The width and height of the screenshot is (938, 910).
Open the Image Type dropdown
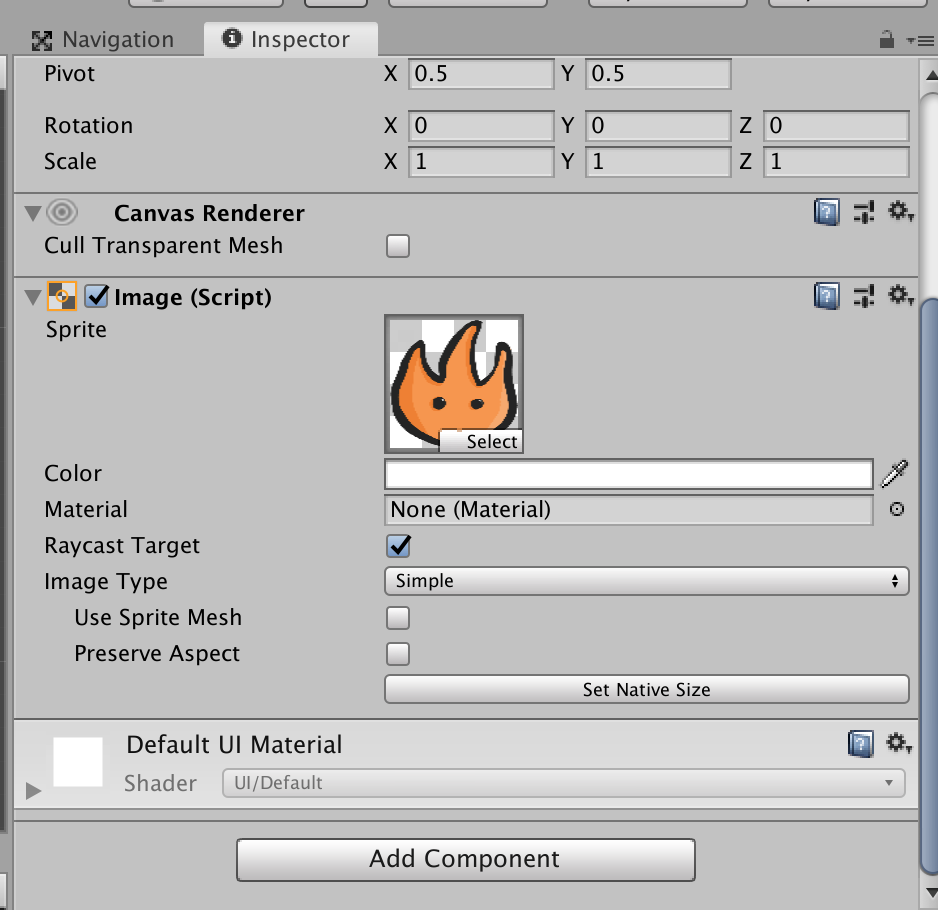[x=646, y=581]
